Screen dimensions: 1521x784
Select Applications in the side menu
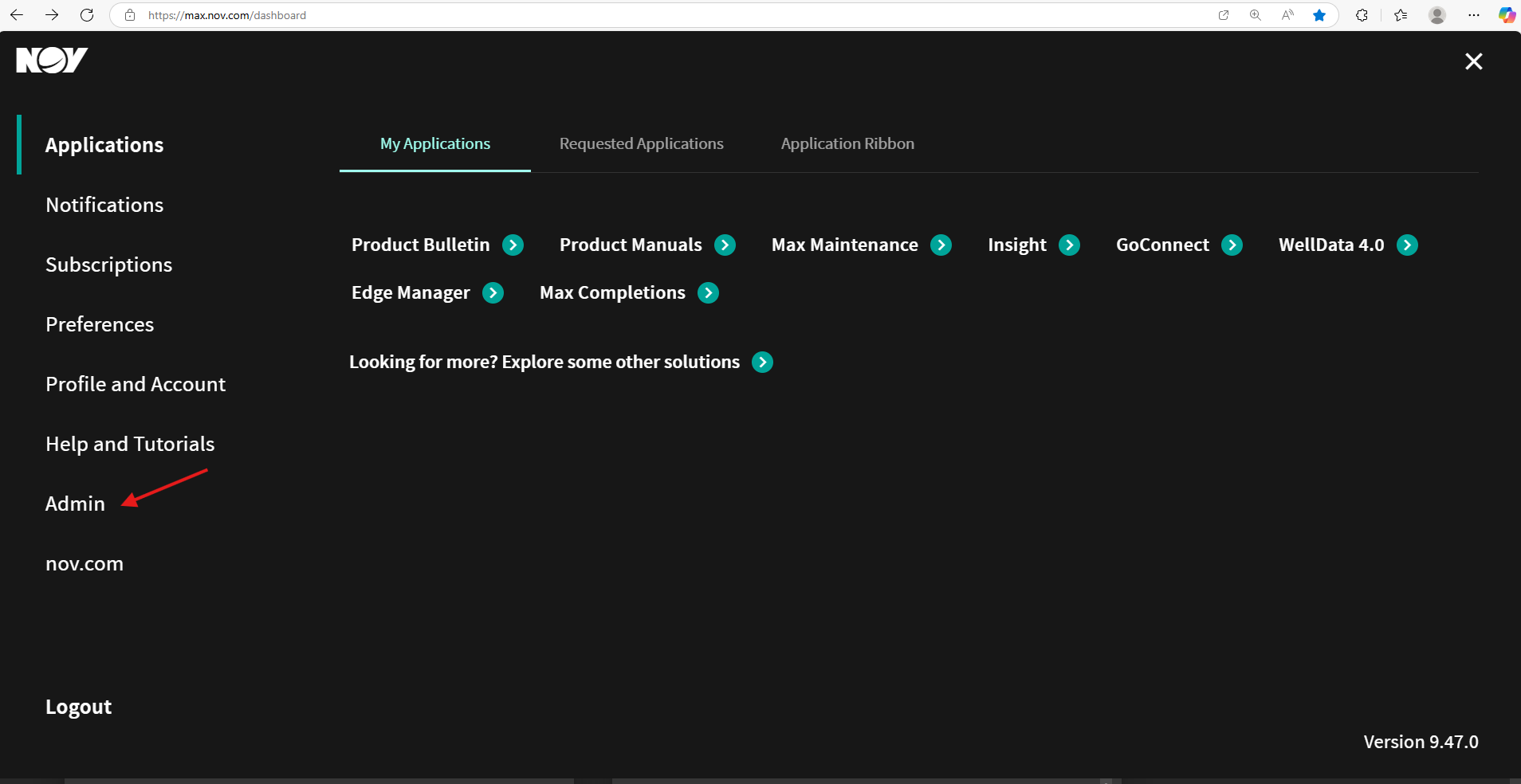(x=104, y=145)
